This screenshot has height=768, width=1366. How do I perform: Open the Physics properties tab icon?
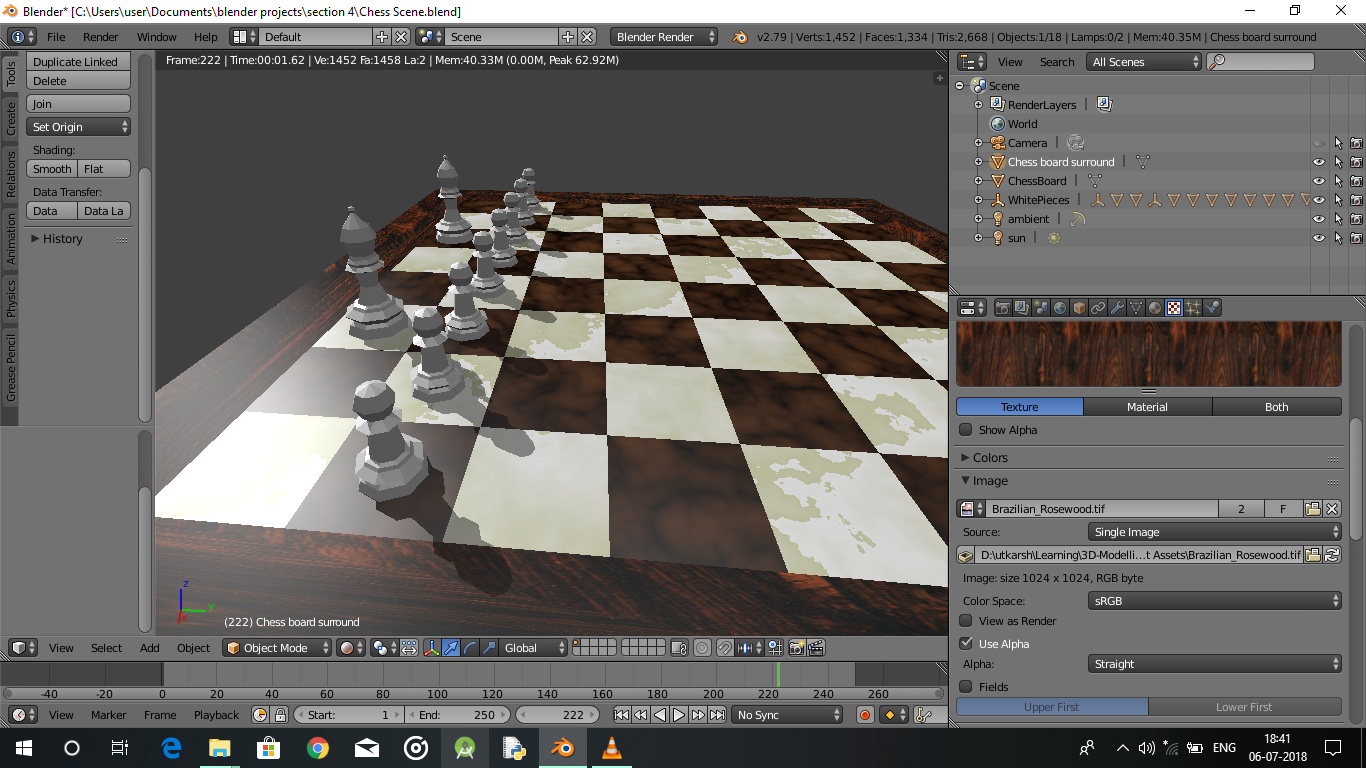click(1213, 308)
